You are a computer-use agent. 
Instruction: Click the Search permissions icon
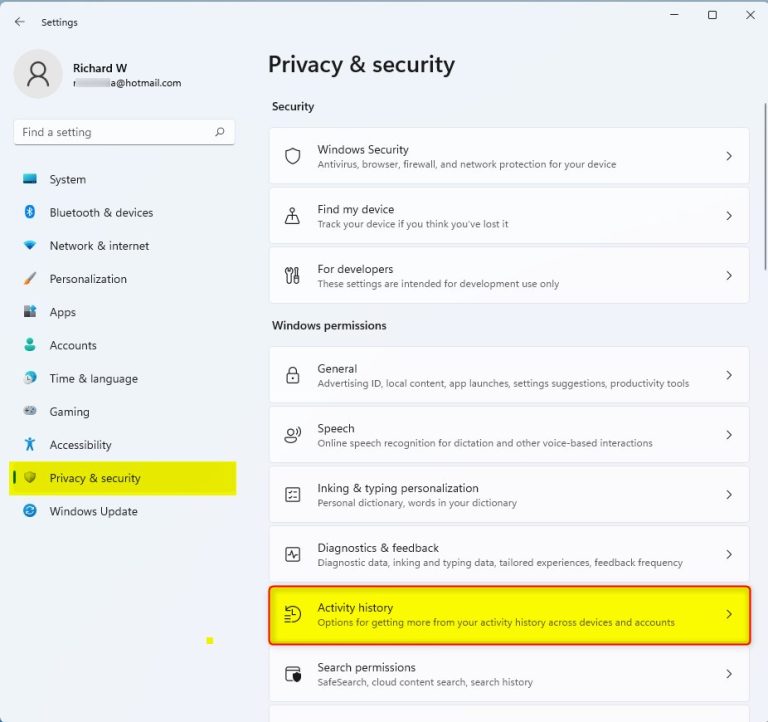tap(292, 674)
